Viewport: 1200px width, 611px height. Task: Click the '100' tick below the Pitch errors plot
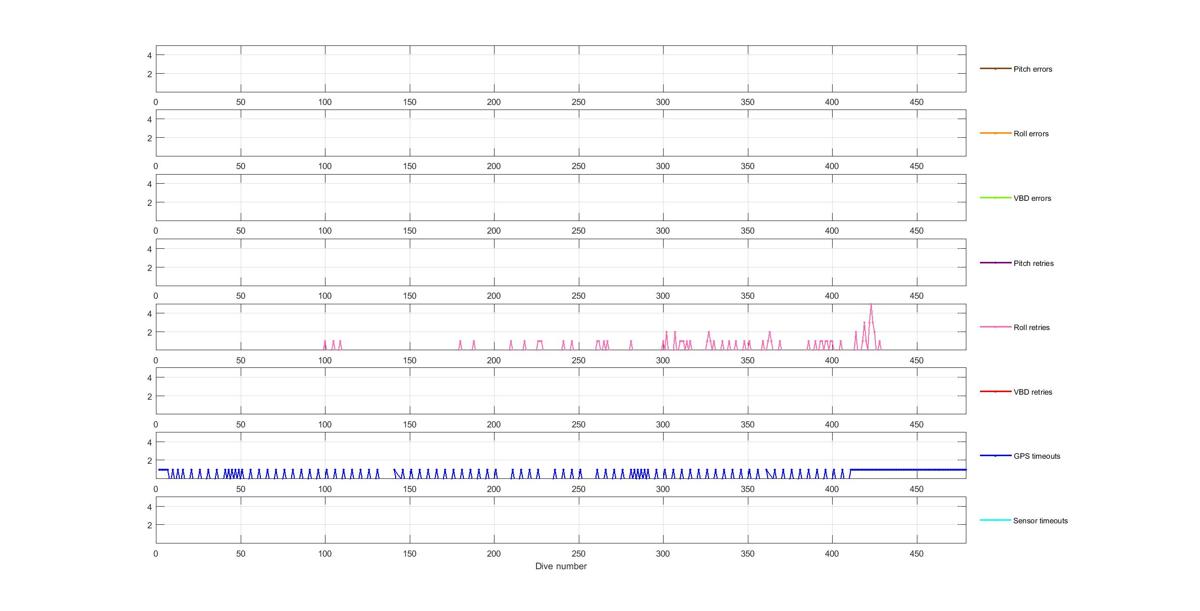point(324,101)
